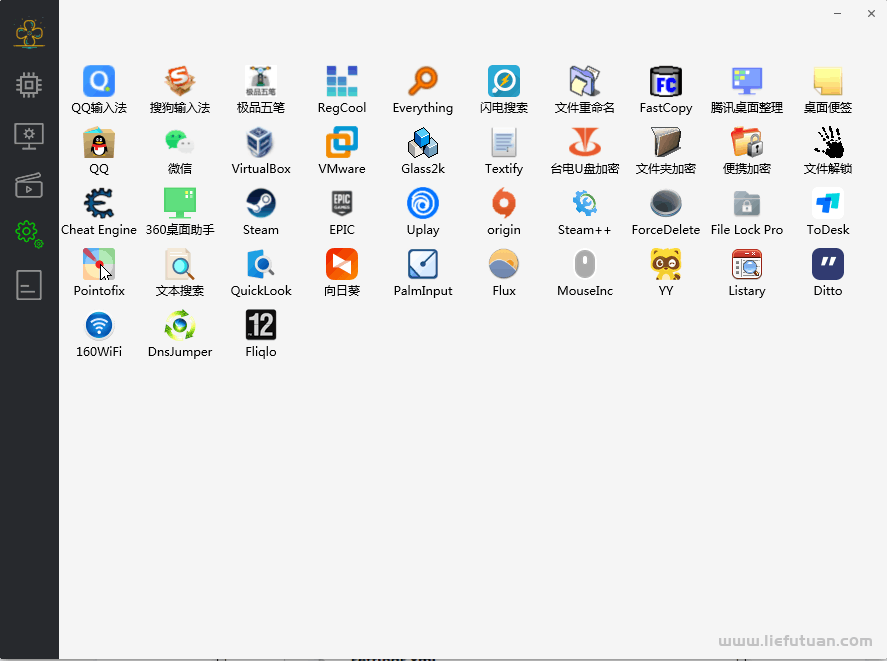Click the clover logo at top of sidebar
This screenshot has height=661, width=887.
pyautogui.click(x=29, y=33)
